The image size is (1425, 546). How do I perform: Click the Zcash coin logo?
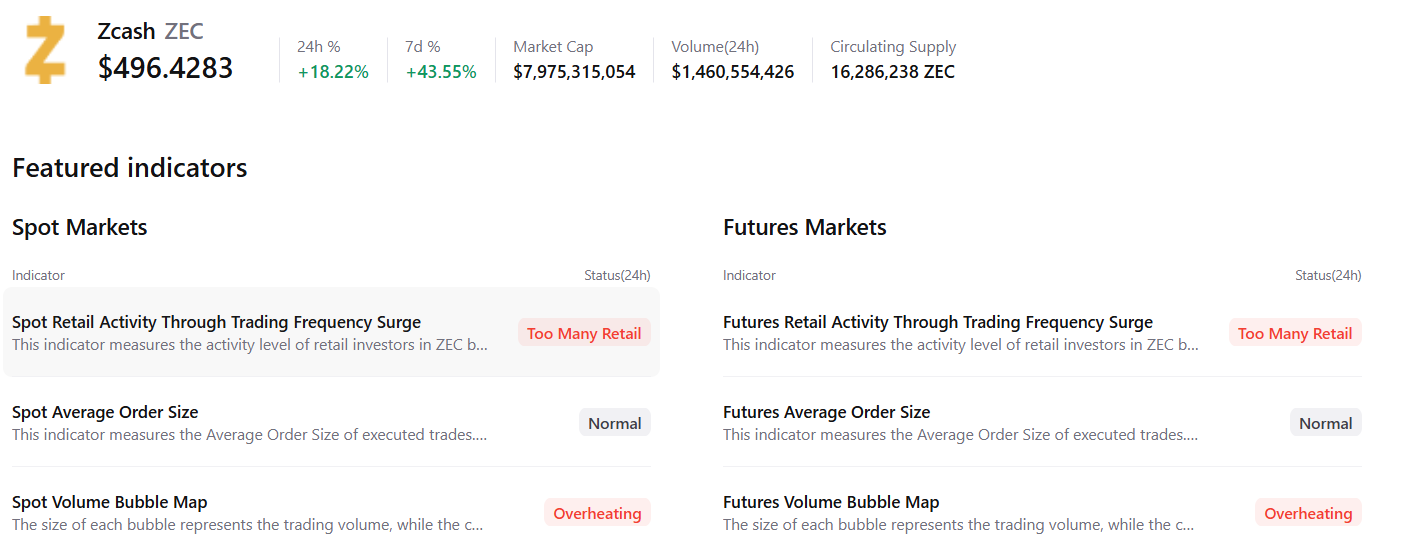coord(45,50)
